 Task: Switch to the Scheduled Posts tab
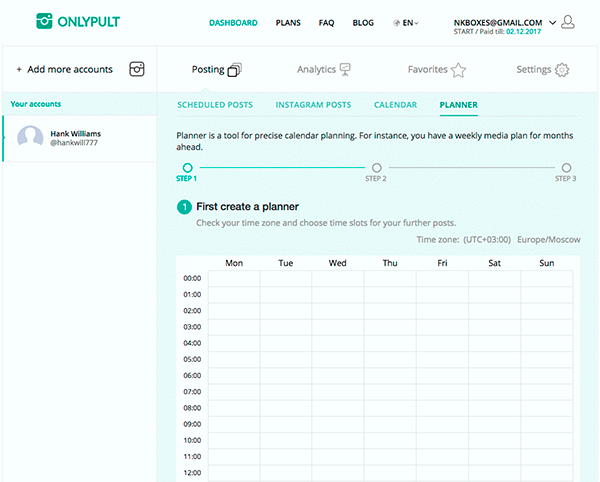[215, 105]
